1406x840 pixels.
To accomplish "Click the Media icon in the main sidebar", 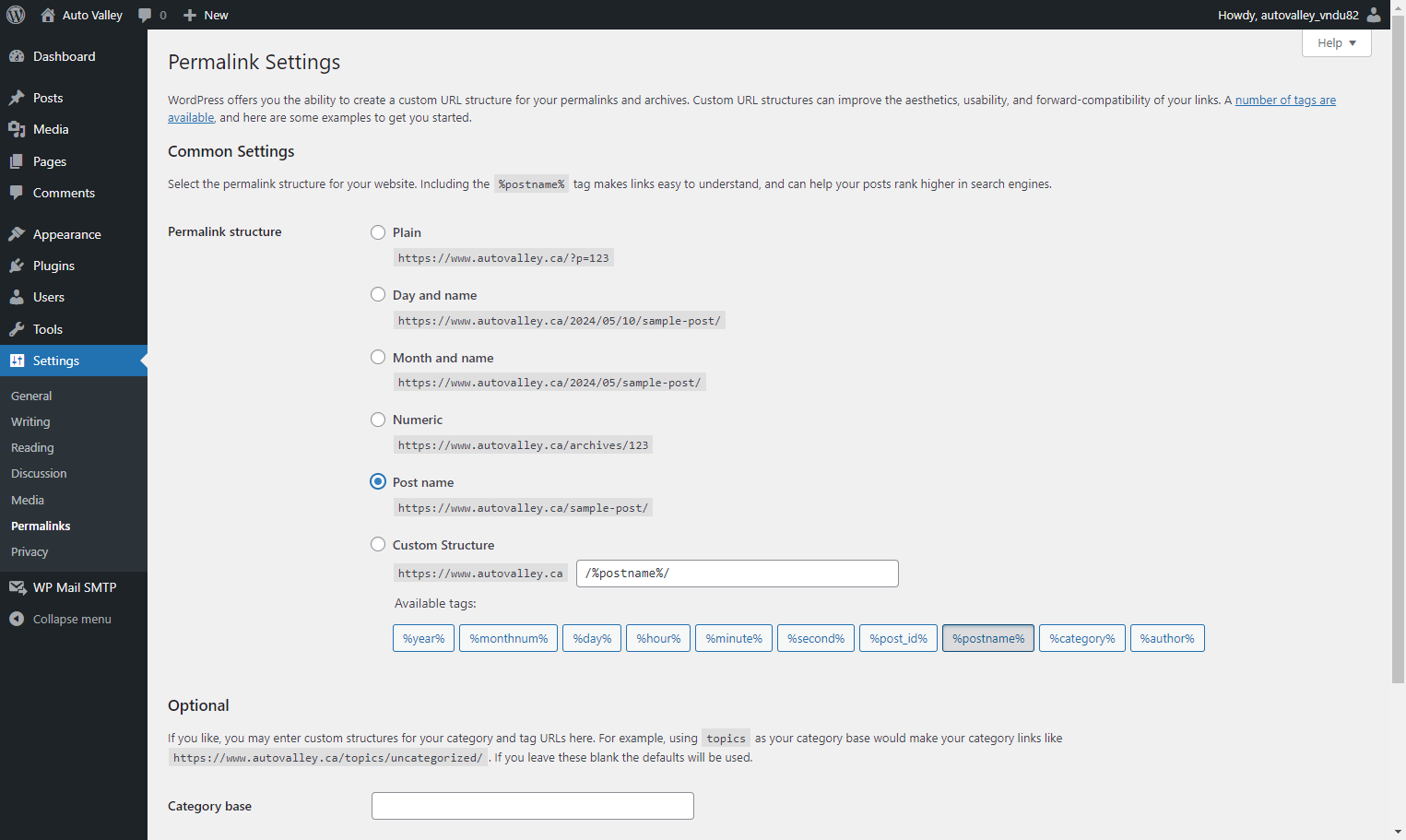I will click(x=17, y=129).
